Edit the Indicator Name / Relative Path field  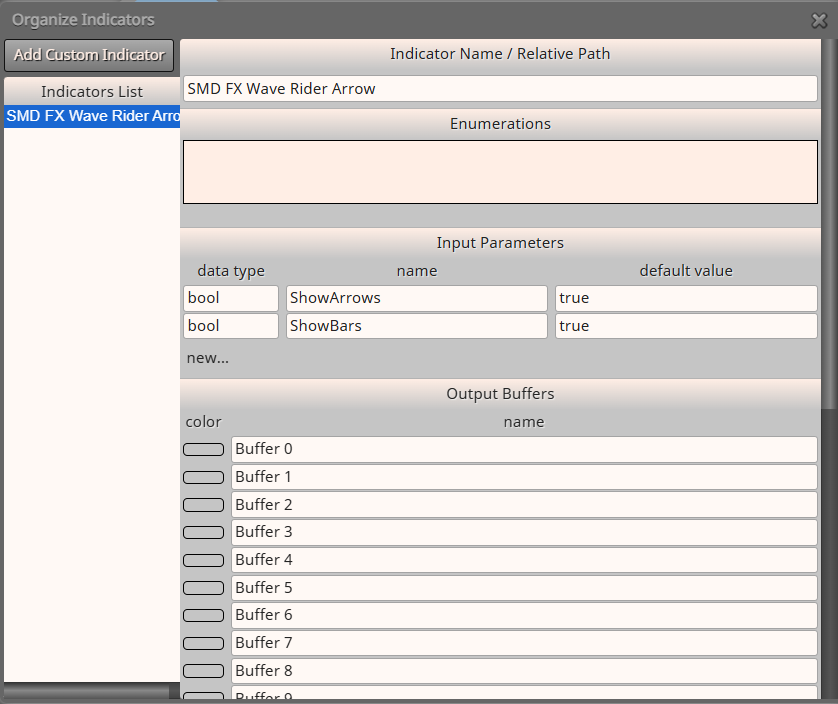point(500,89)
